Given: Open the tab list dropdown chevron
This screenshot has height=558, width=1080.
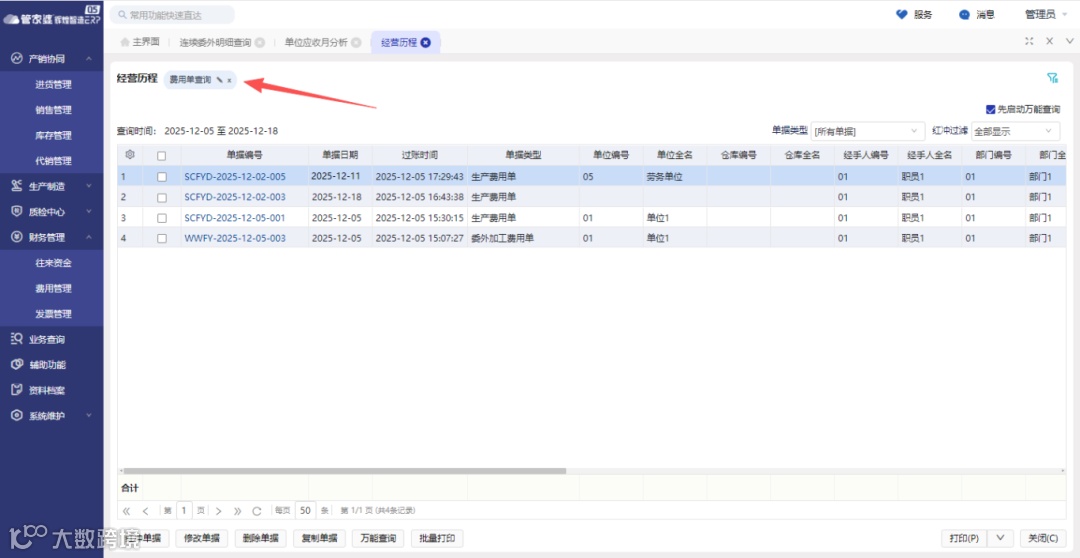Looking at the screenshot, I should pyautogui.click(x=1070, y=41).
